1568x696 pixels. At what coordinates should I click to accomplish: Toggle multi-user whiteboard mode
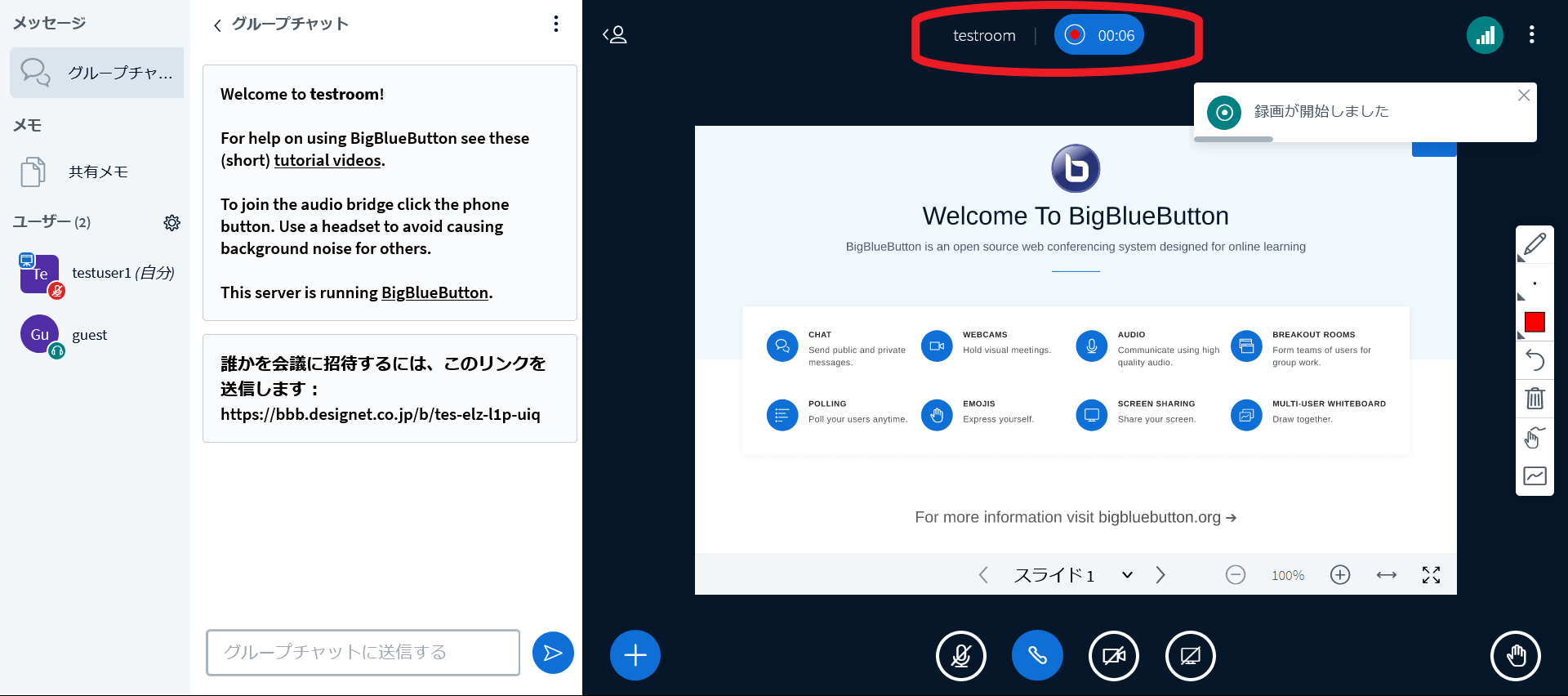(1535, 475)
